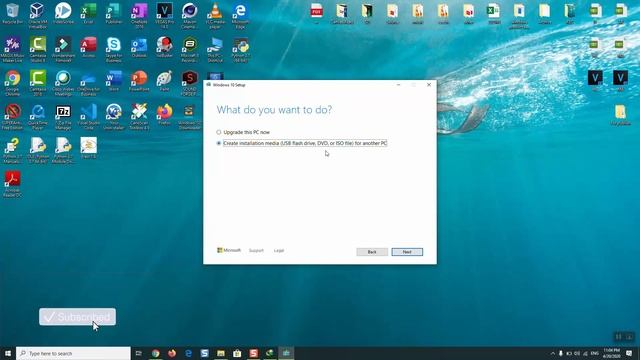Select the 7-Zip File Manager desktop icon

63,117
